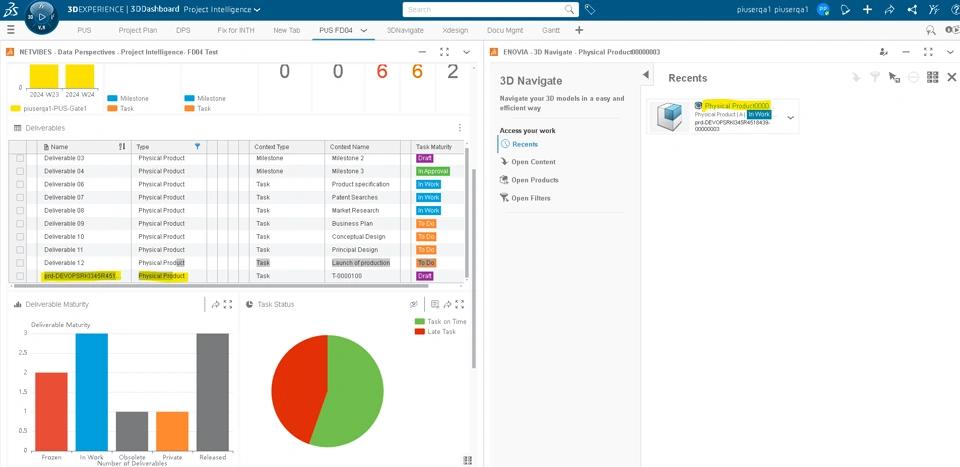
Task: Open Deliverables three-dot options menu
Action: pyautogui.click(x=460, y=128)
